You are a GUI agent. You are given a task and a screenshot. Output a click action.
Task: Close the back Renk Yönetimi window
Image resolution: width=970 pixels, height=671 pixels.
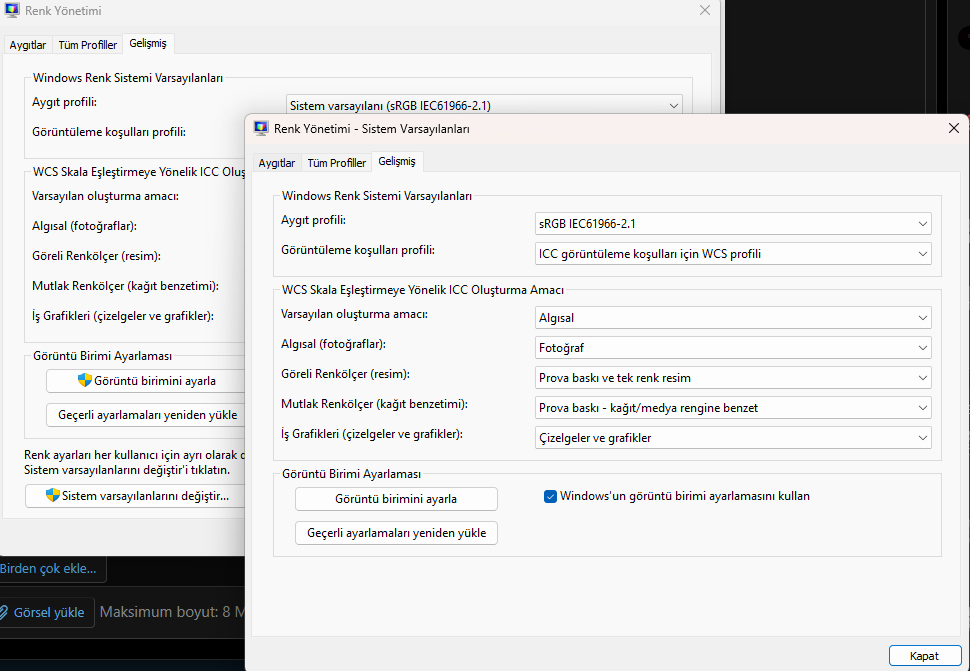tap(705, 11)
